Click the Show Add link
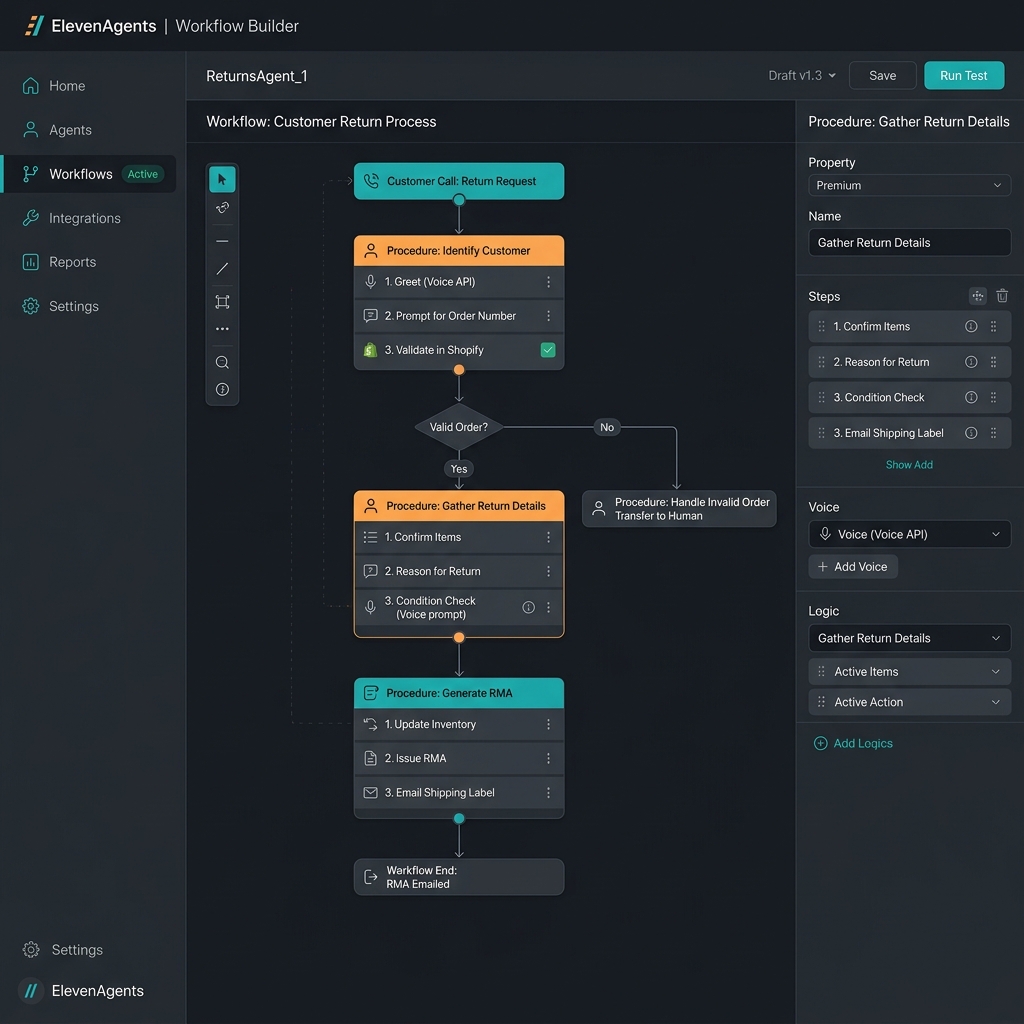 909,465
